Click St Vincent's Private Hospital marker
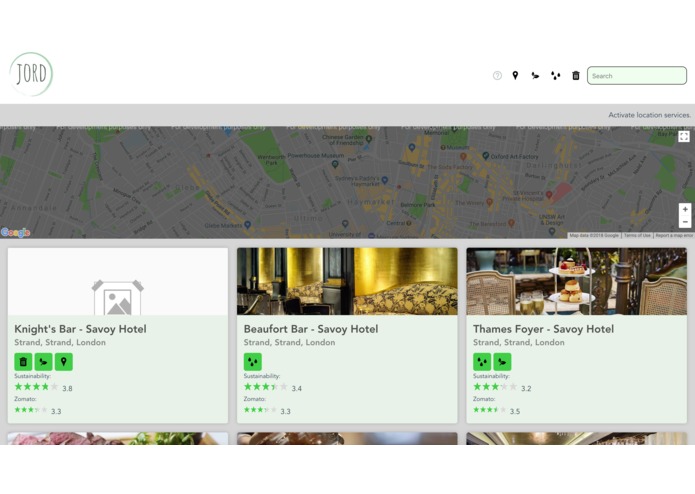The height and width of the screenshot is (494, 695). [x=549, y=194]
